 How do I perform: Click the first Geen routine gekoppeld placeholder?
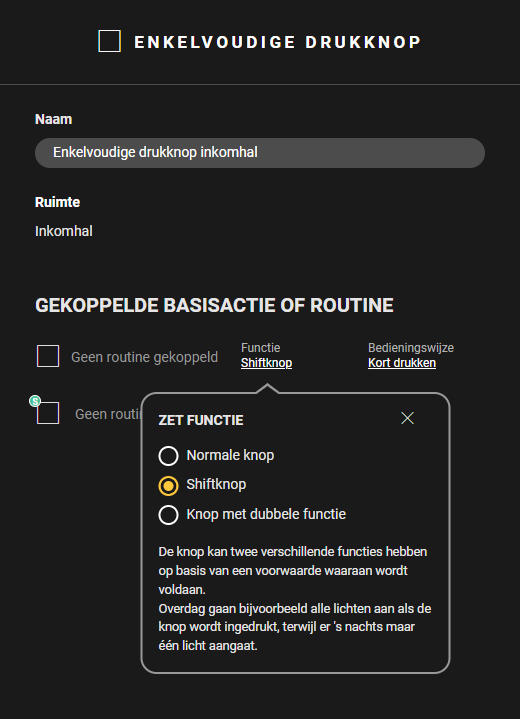[144, 357]
